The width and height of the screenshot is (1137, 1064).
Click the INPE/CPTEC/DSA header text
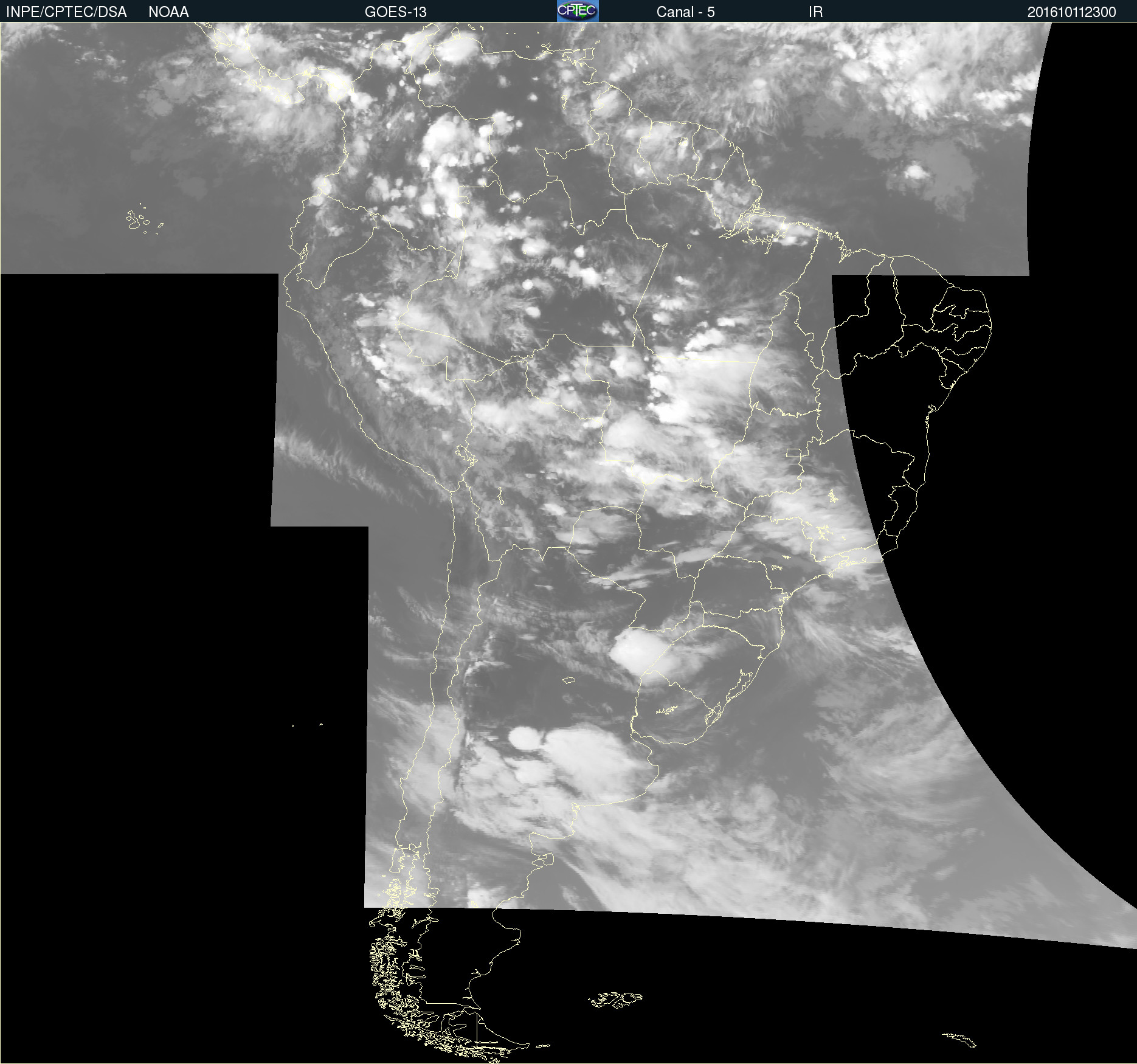pyautogui.click(x=66, y=12)
